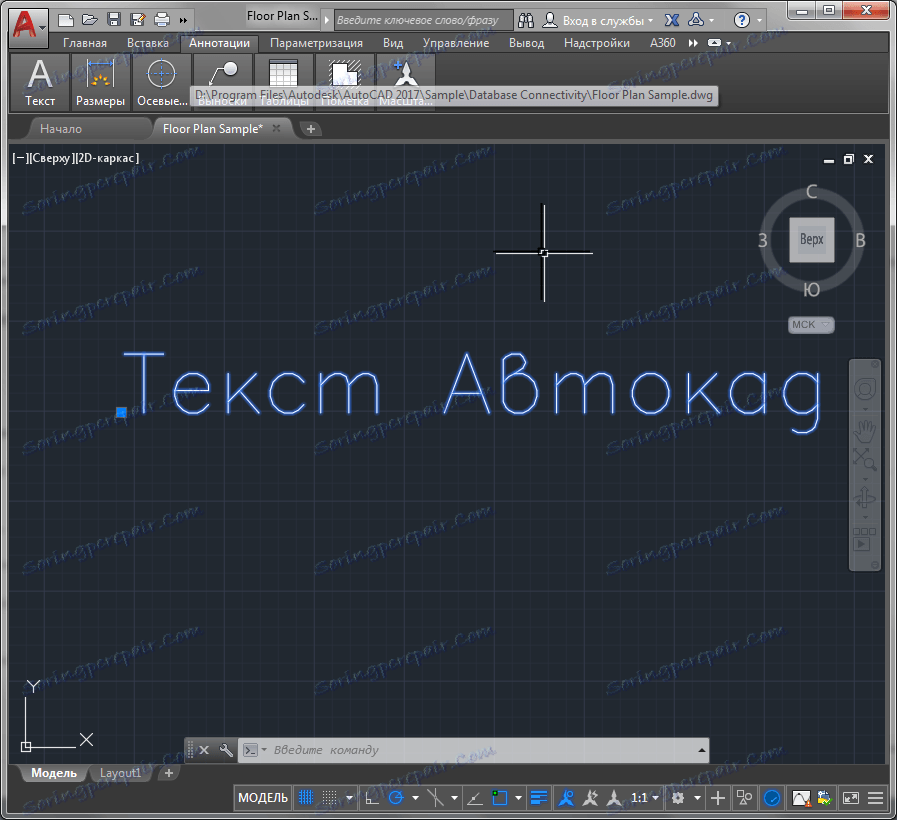
Task: Open the A360 ribbon tab
Action: (x=662, y=43)
